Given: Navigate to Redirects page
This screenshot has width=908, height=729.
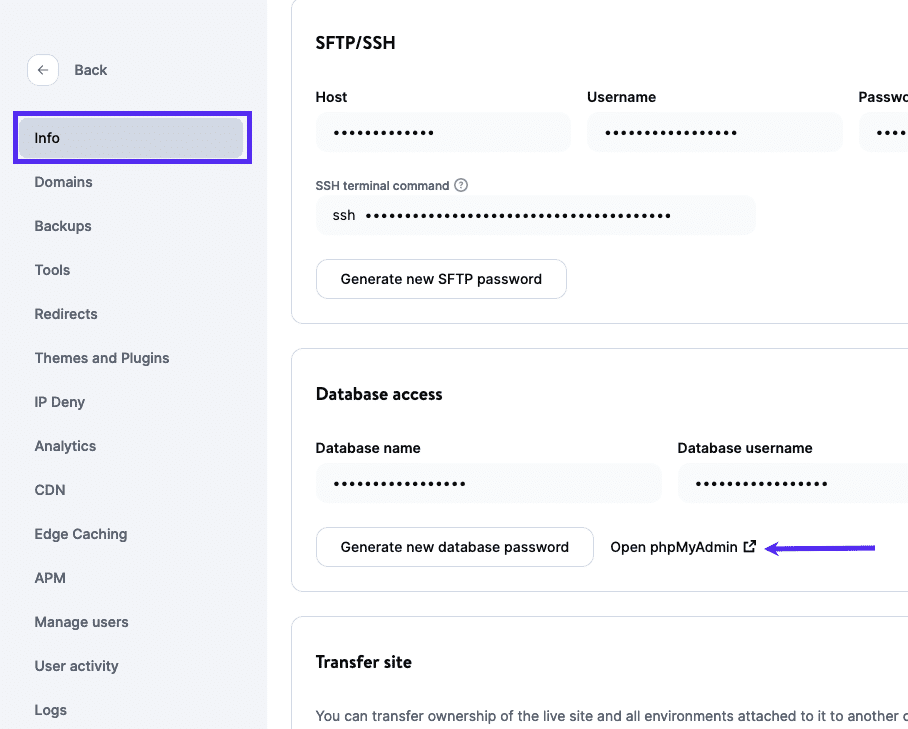Looking at the screenshot, I should pos(66,314).
